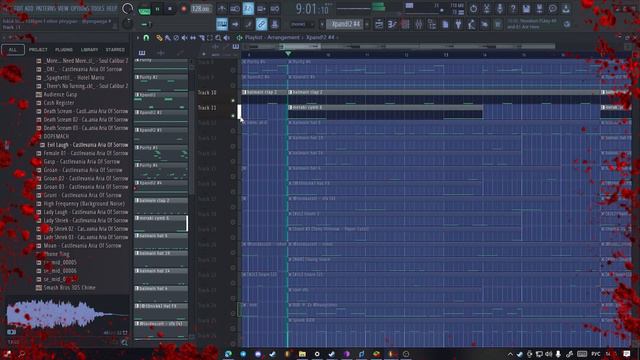Open the Windows notification center icon
The width and height of the screenshot is (640, 360).
tap(627, 353)
